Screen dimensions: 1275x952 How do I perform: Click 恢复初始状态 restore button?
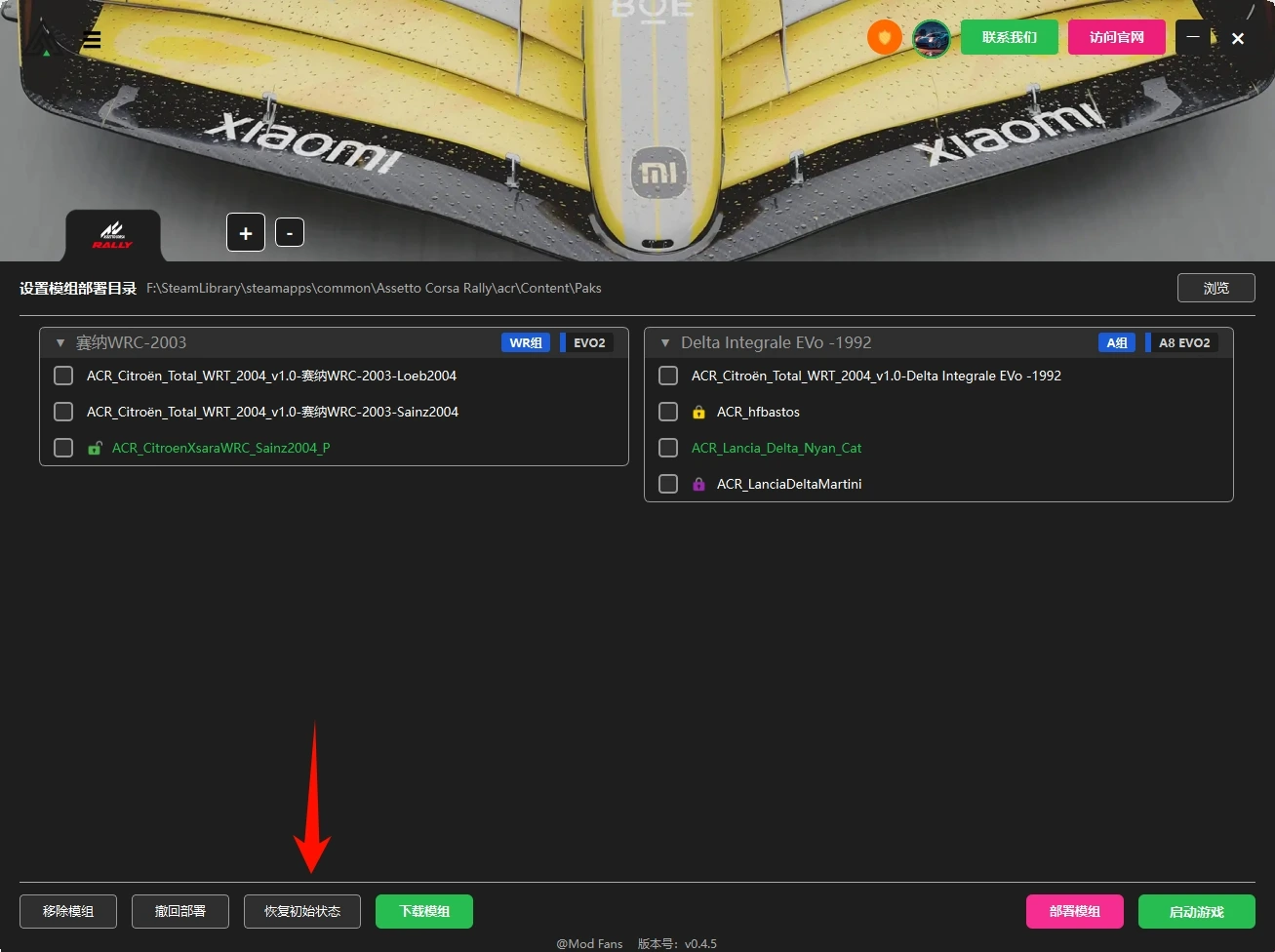[302, 911]
